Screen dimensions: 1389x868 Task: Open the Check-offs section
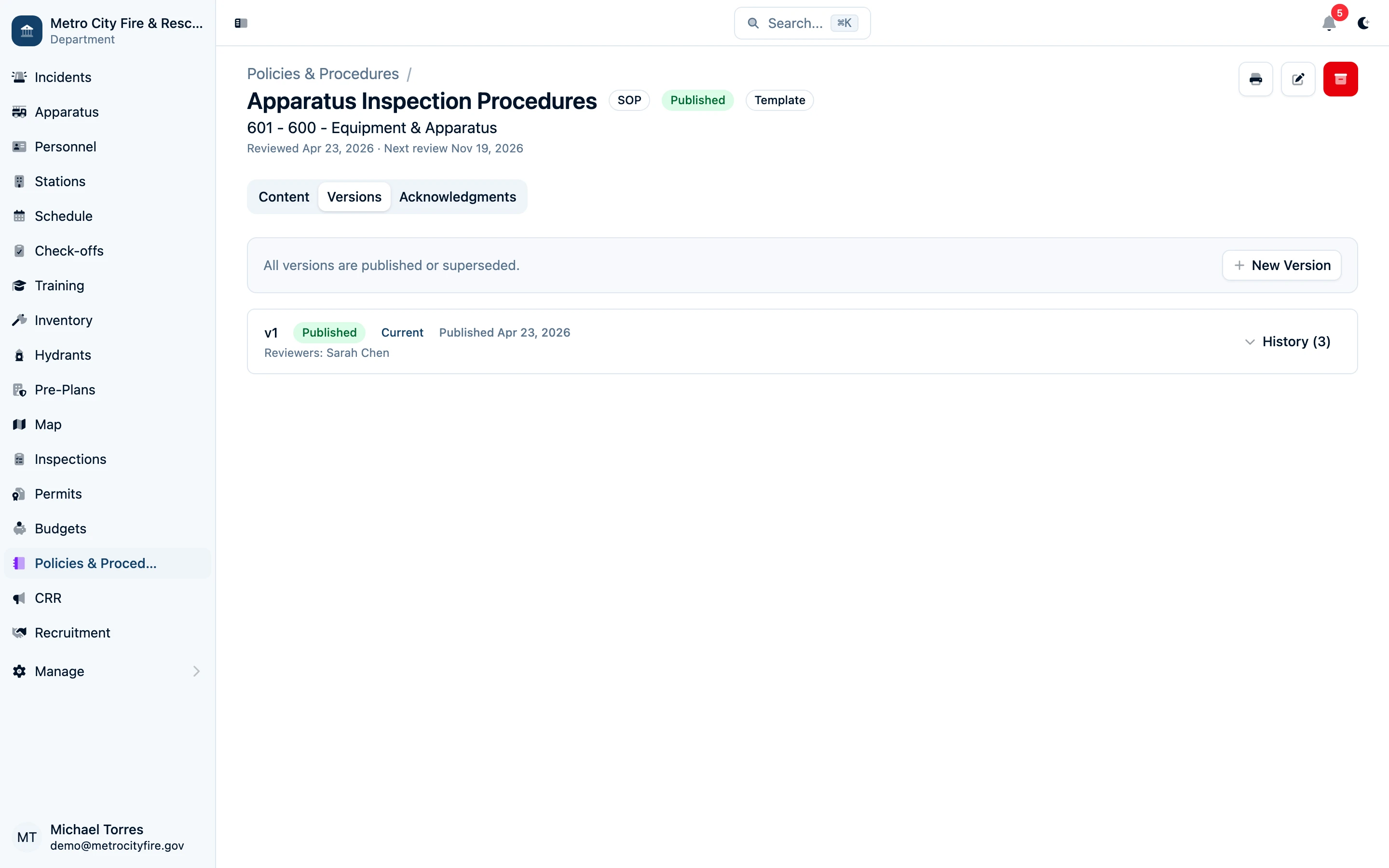click(x=69, y=251)
